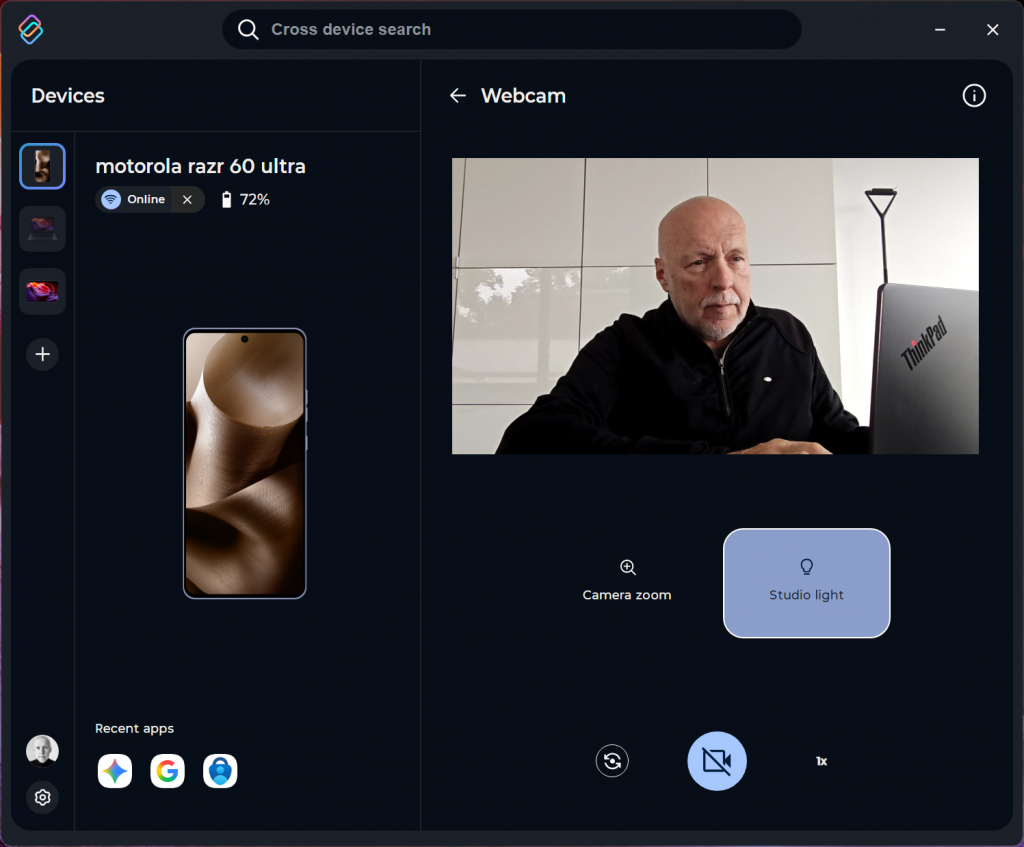Disconnect using the X beside Online
This screenshot has width=1024, height=847.
187,200
